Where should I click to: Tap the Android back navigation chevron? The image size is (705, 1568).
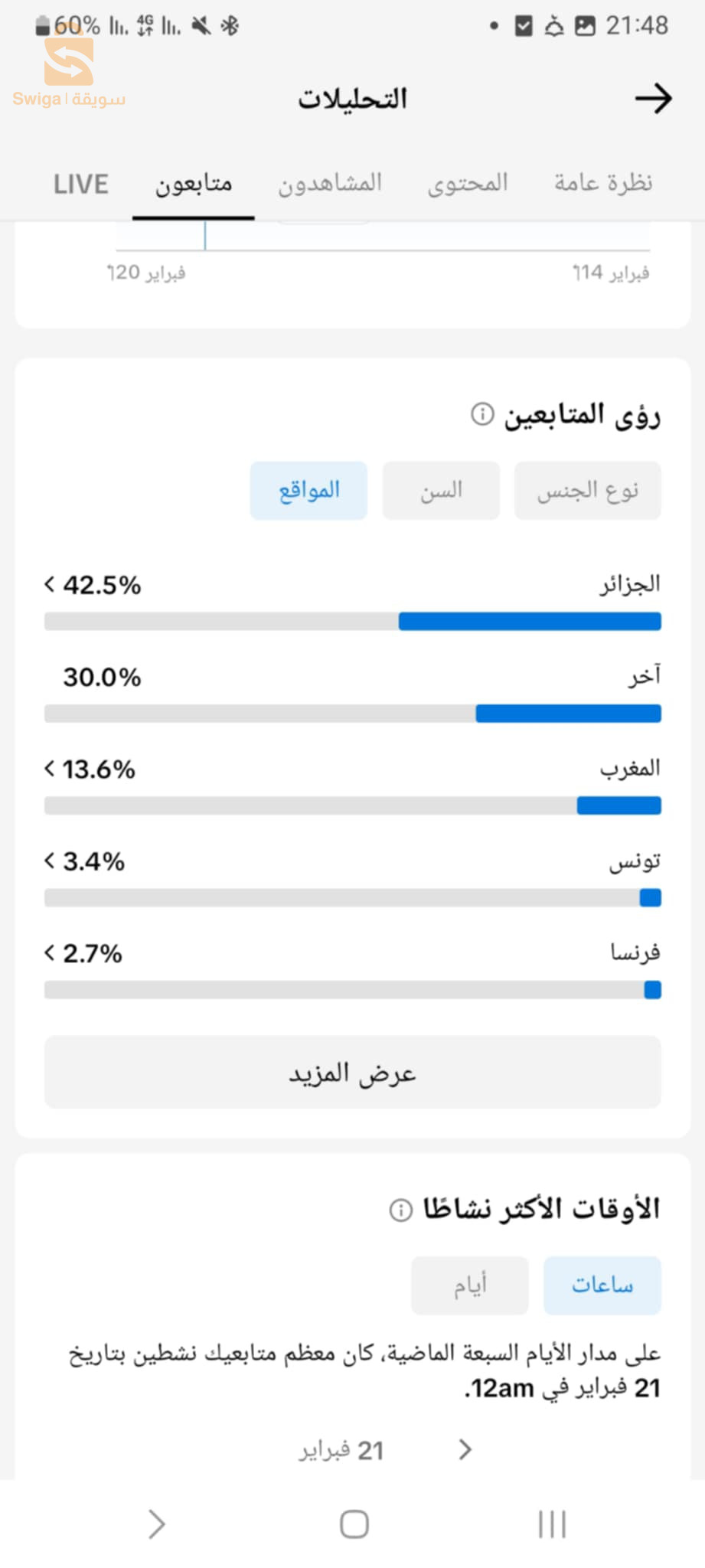tap(156, 1524)
